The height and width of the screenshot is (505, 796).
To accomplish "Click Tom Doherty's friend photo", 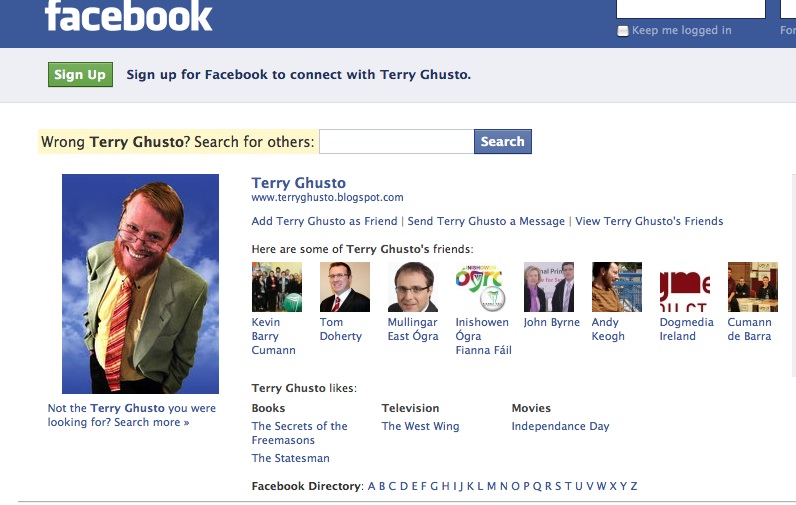I will (345, 287).
